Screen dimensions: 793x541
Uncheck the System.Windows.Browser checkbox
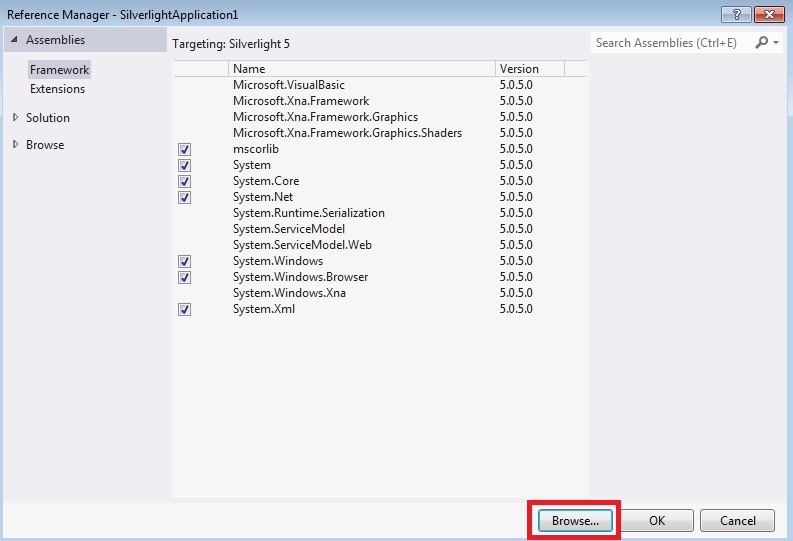tap(184, 277)
